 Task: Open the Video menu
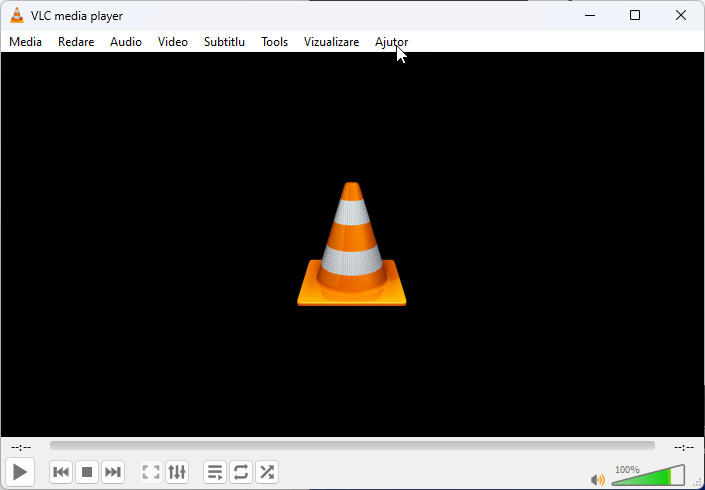(173, 42)
